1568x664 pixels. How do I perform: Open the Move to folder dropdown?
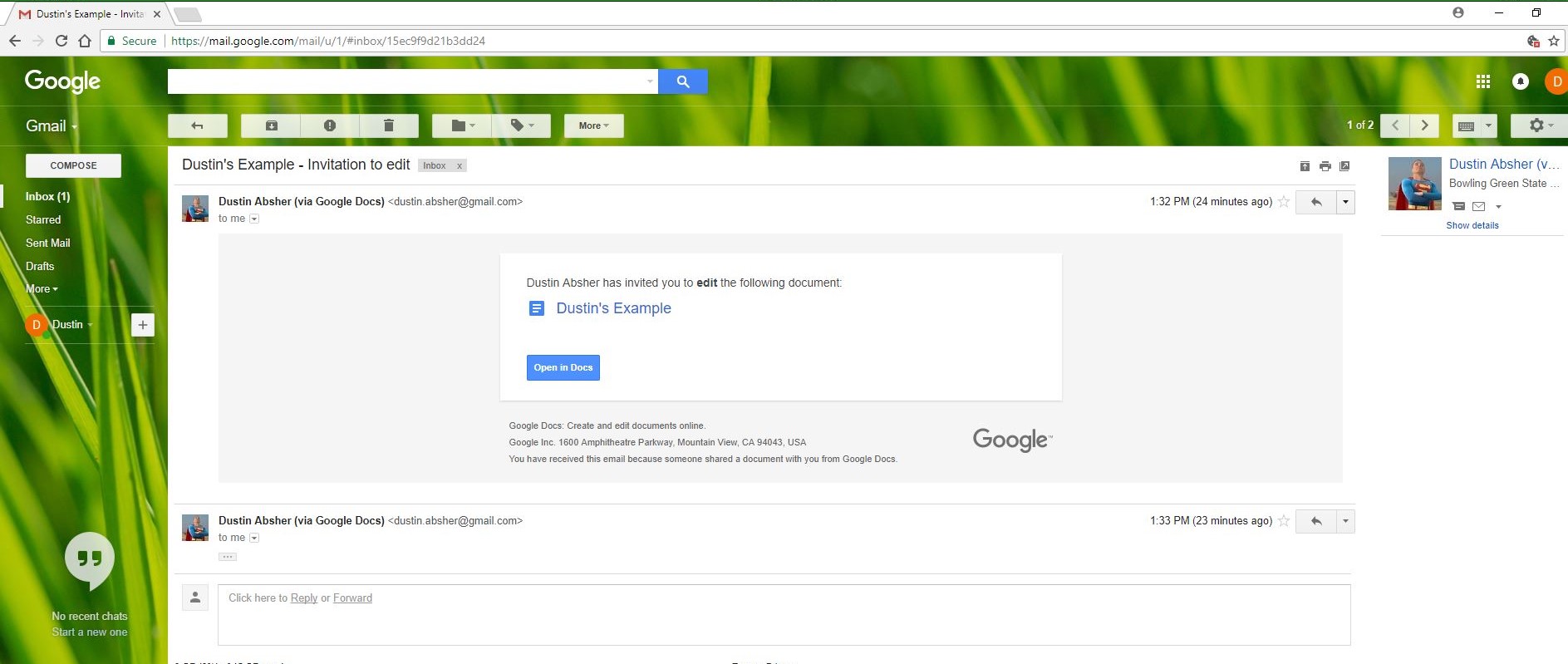pos(462,125)
